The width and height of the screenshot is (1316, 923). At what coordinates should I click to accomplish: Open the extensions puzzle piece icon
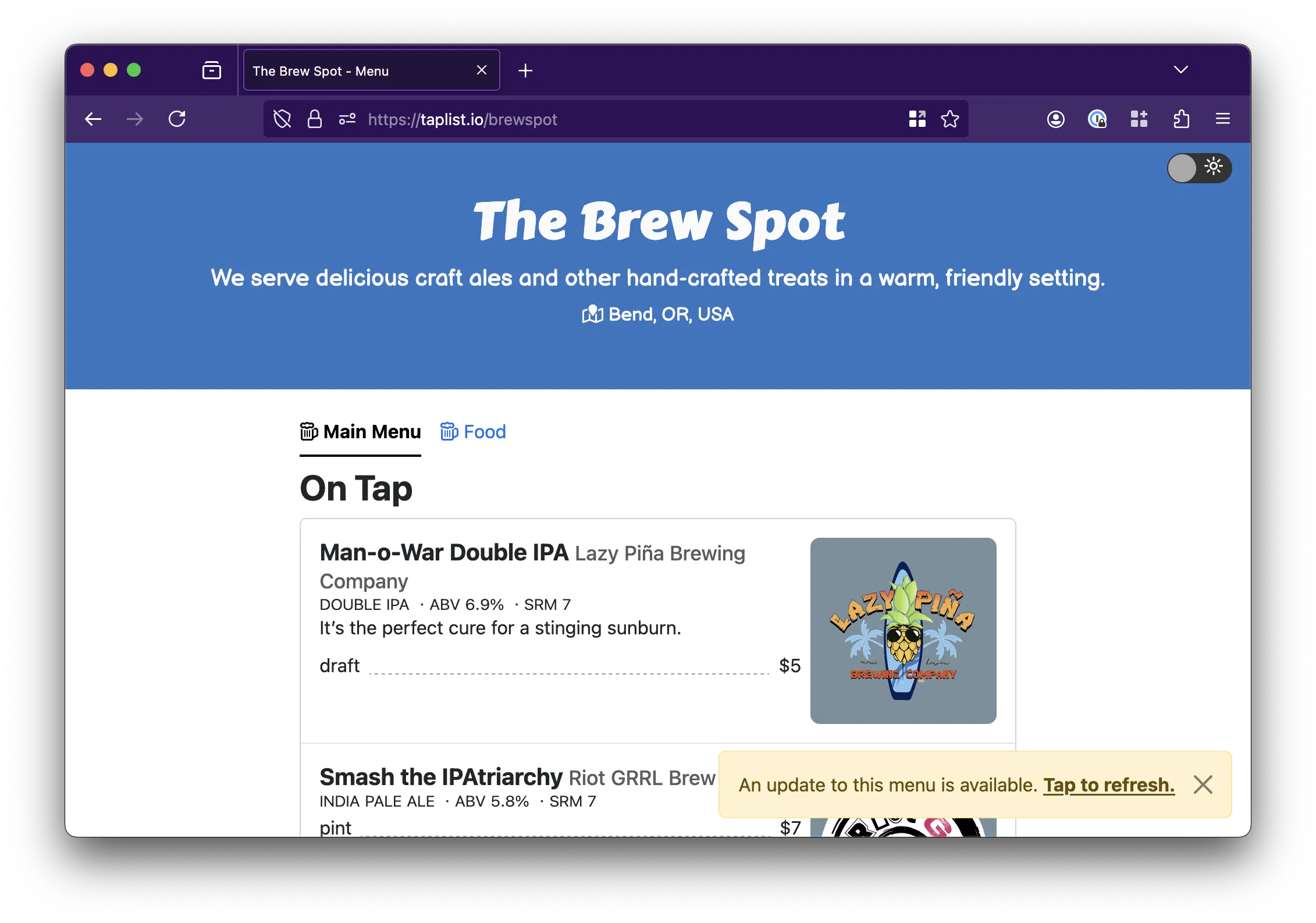click(1181, 119)
